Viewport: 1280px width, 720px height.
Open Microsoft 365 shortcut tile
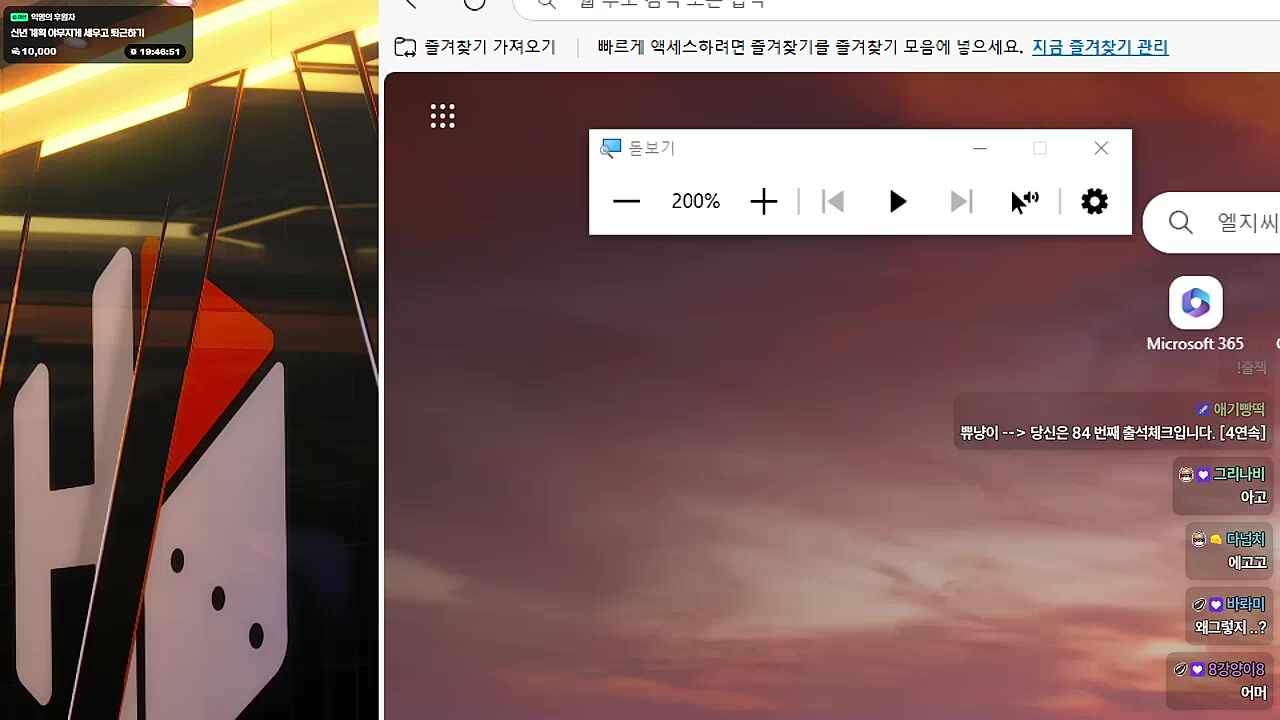coord(1195,315)
